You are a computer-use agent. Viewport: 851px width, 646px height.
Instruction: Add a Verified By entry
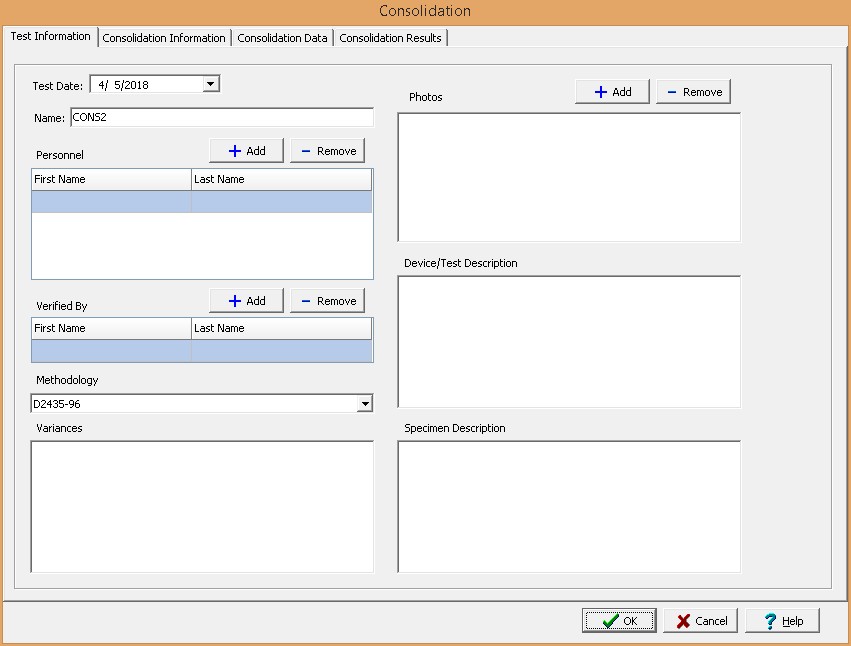coord(246,301)
